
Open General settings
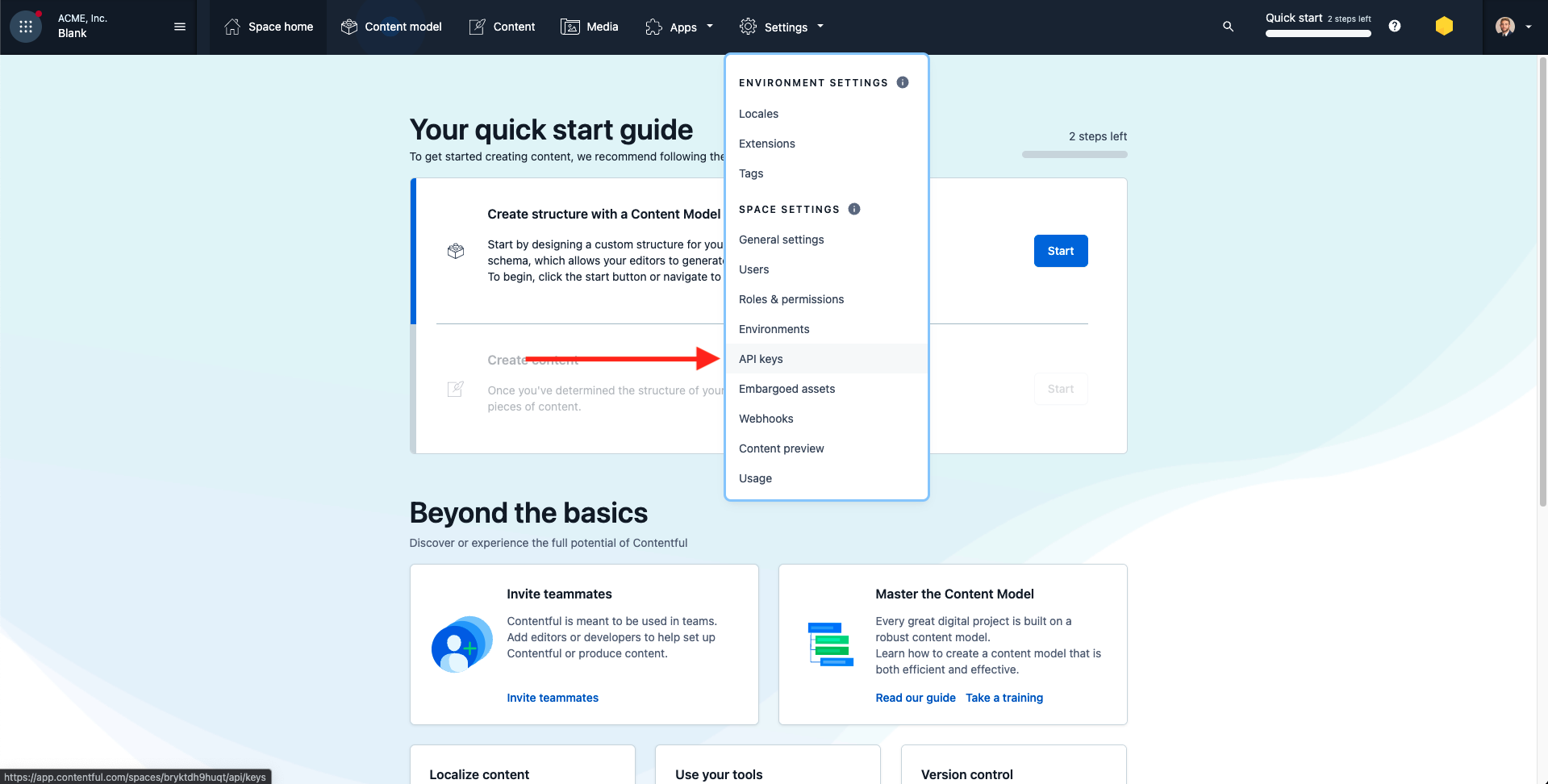pos(827,240)
